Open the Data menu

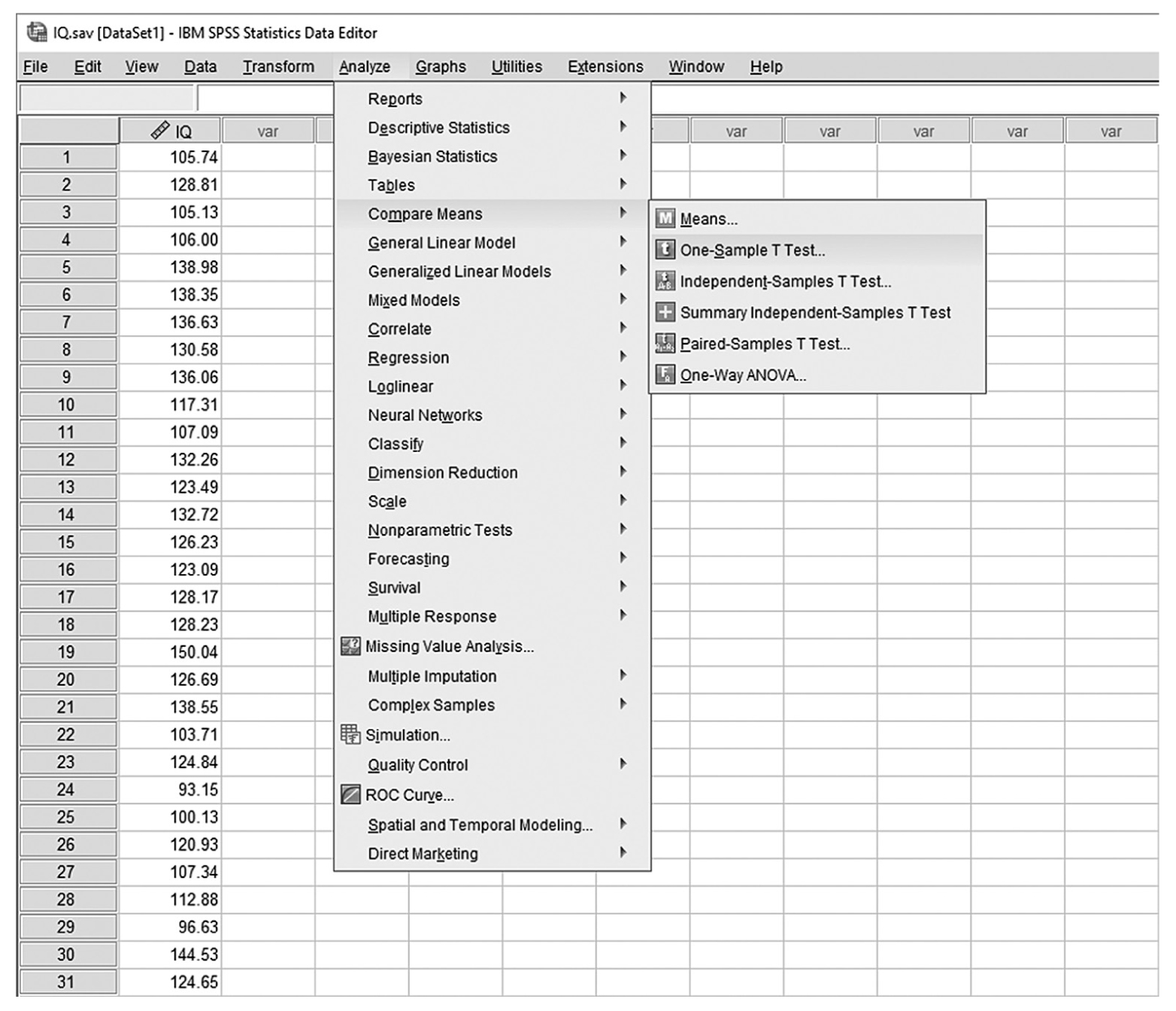click(x=201, y=67)
